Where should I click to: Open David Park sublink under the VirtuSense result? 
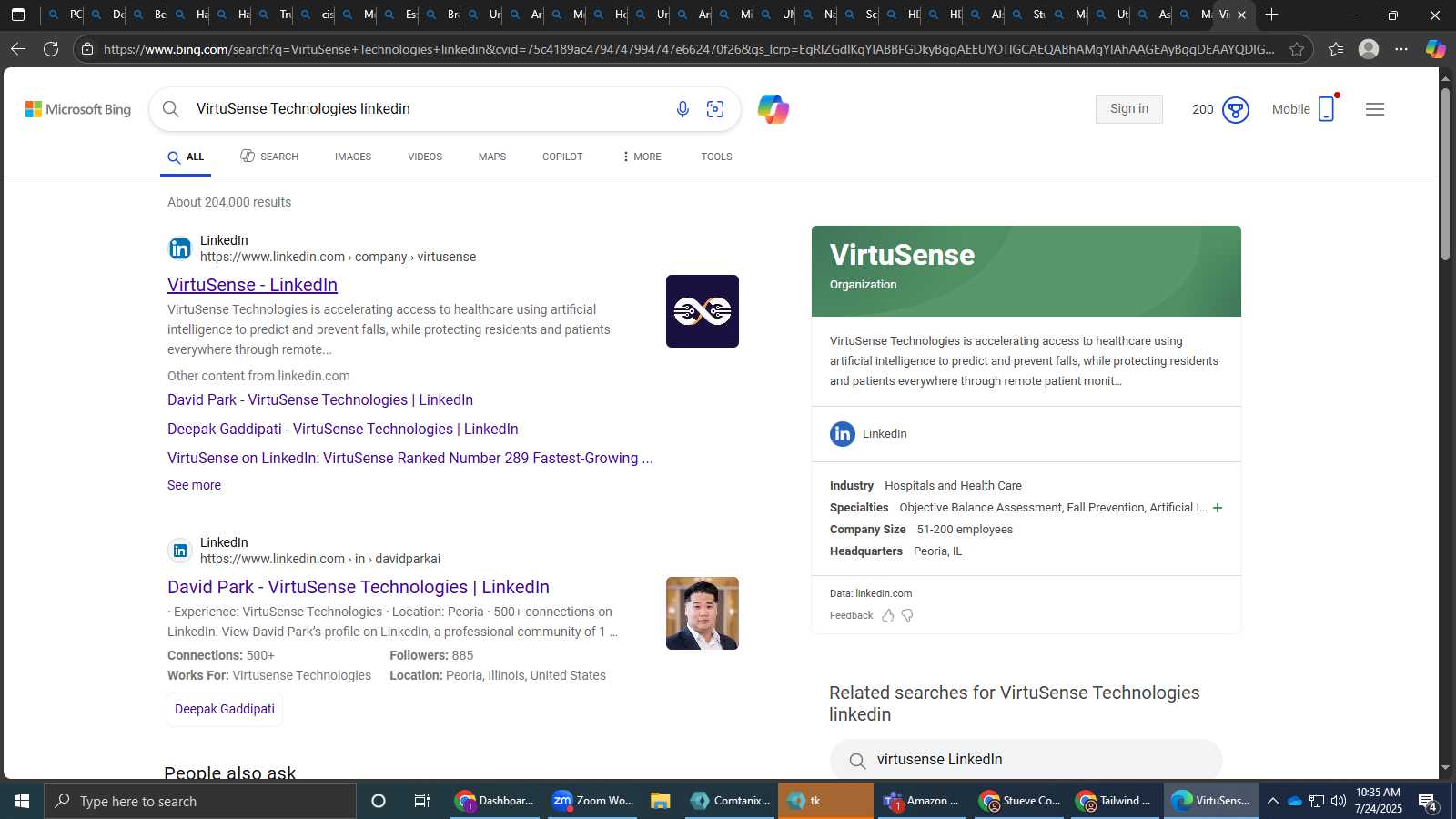(x=320, y=399)
